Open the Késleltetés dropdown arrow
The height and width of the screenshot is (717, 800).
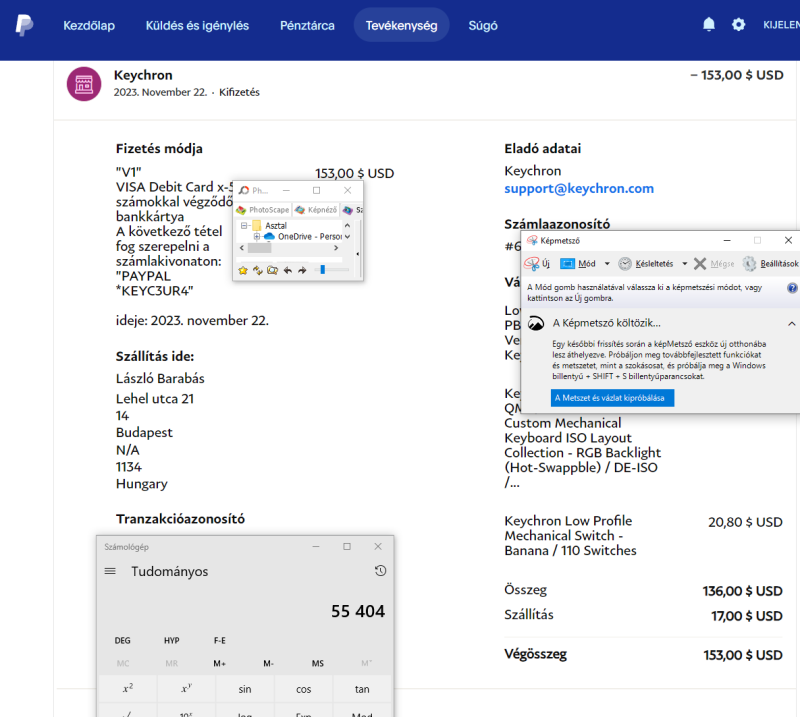click(x=685, y=264)
